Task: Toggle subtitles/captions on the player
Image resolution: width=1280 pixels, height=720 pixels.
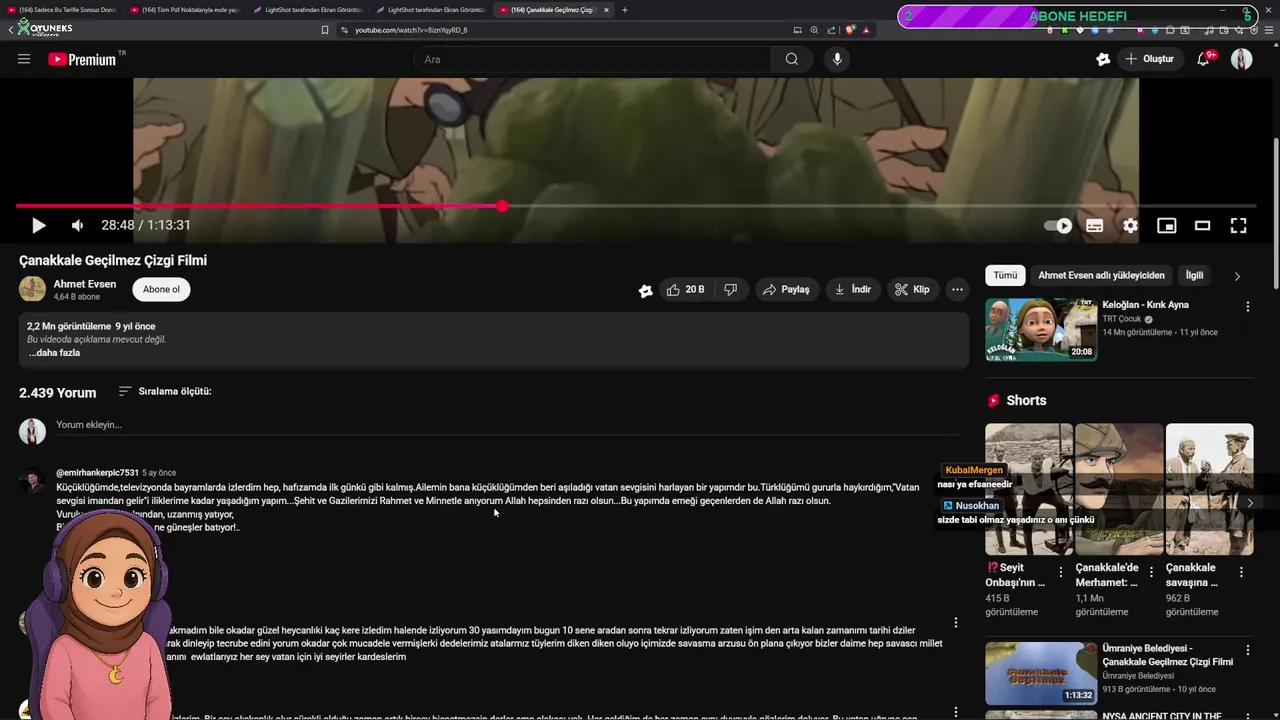Action: (1095, 226)
